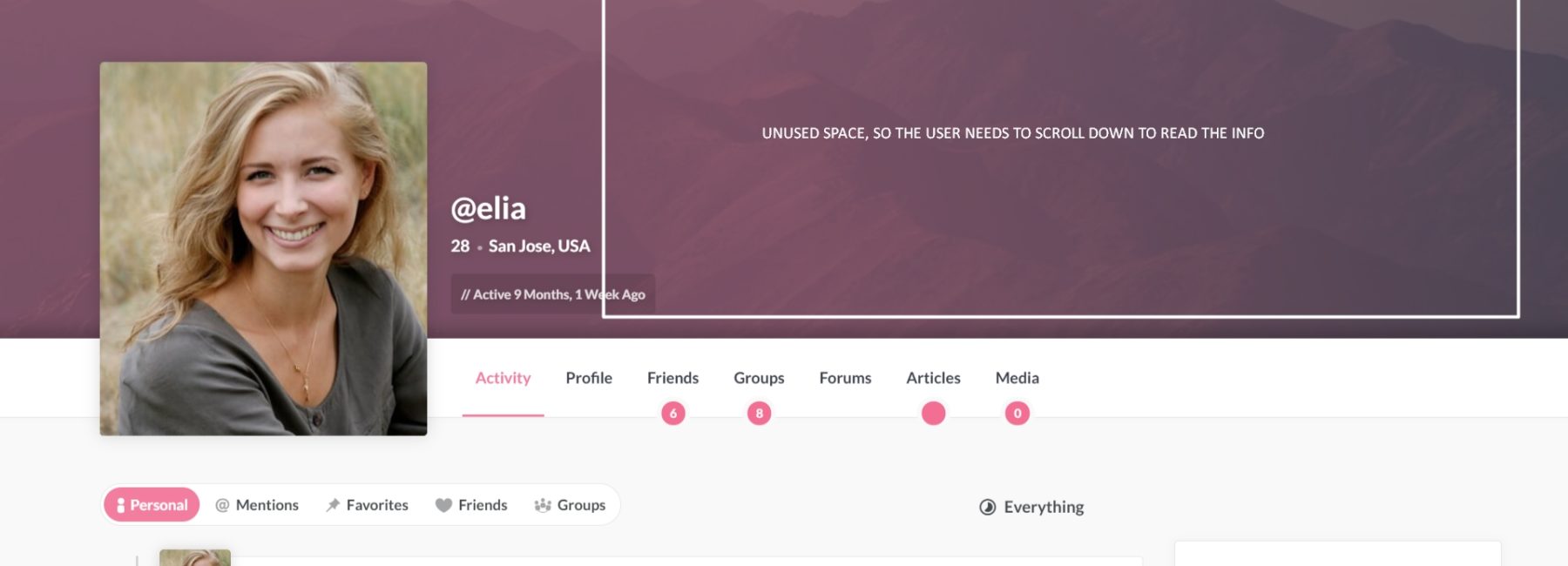Click the pin icon beside Favorites
This screenshot has width=1568, height=566.
click(333, 505)
